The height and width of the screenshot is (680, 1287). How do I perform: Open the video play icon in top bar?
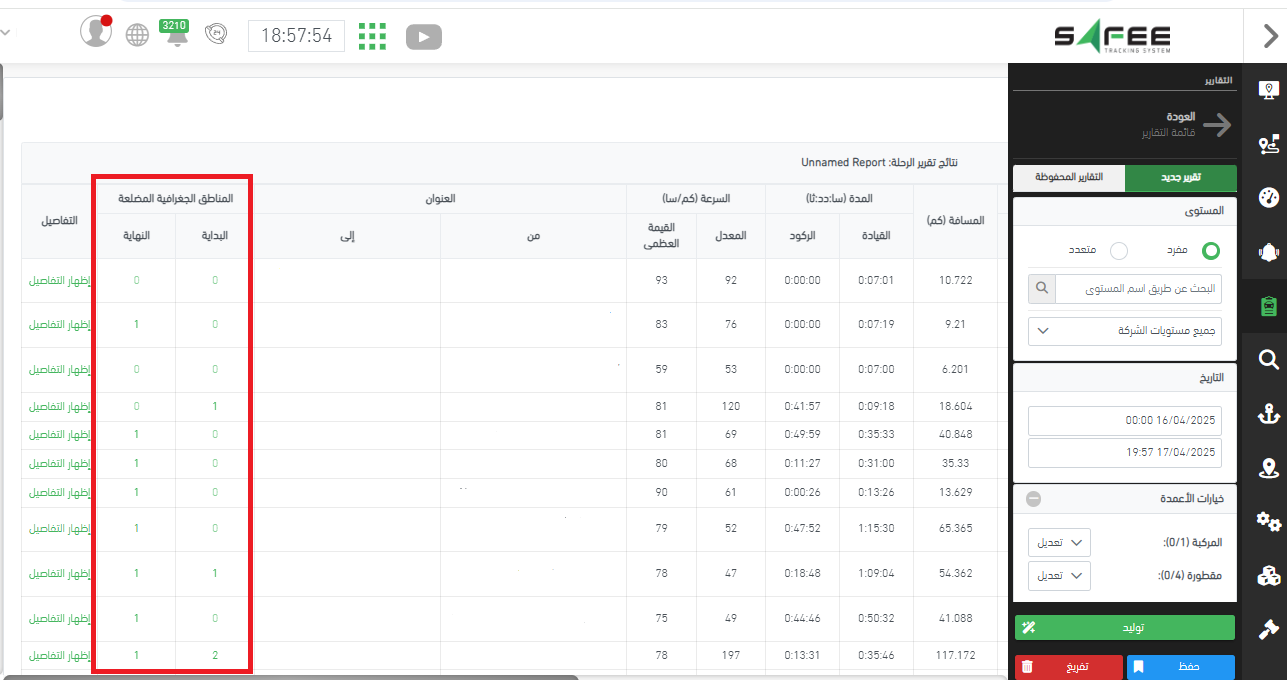[x=423, y=37]
